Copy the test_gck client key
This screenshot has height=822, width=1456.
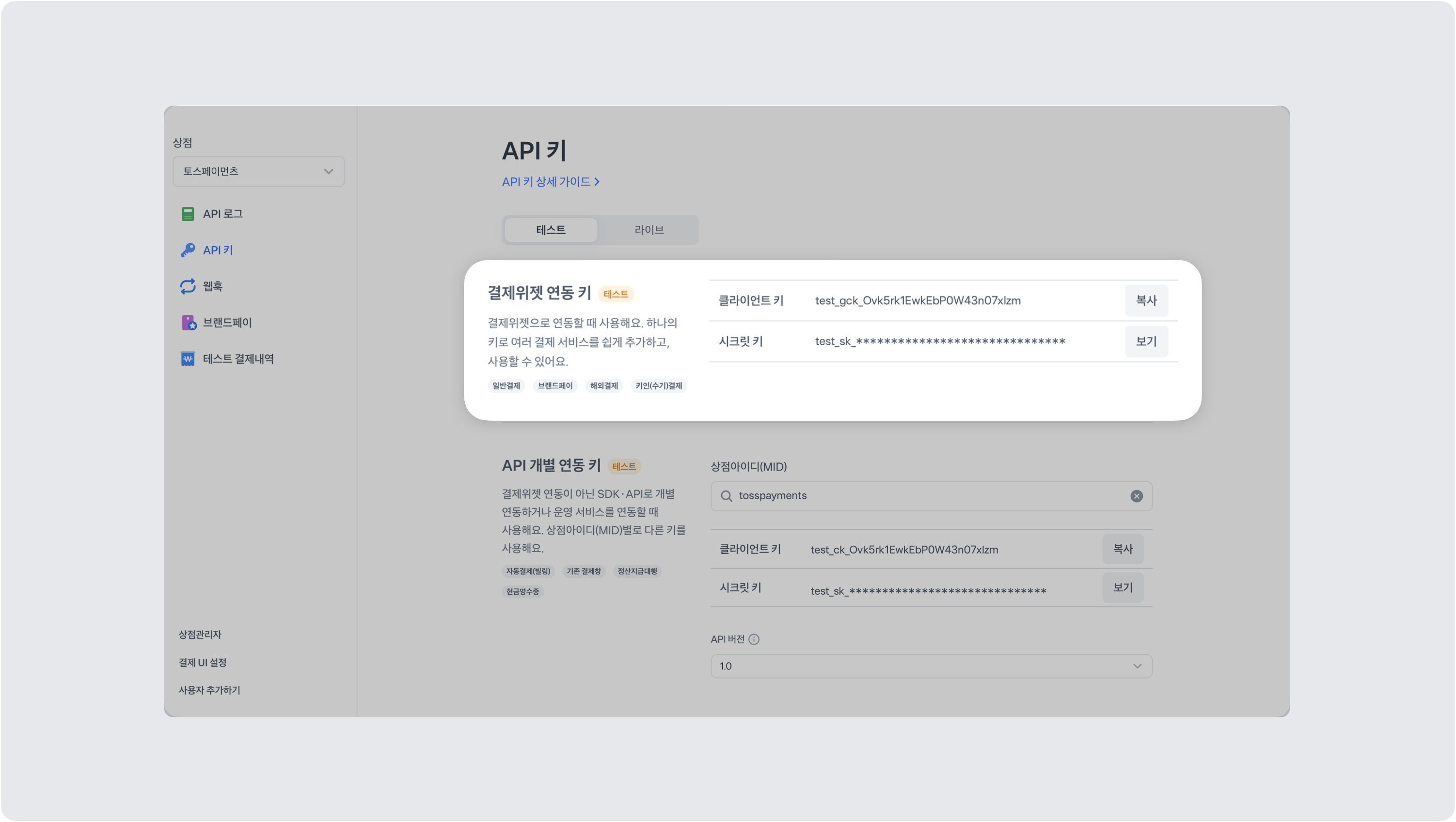click(1146, 300)
